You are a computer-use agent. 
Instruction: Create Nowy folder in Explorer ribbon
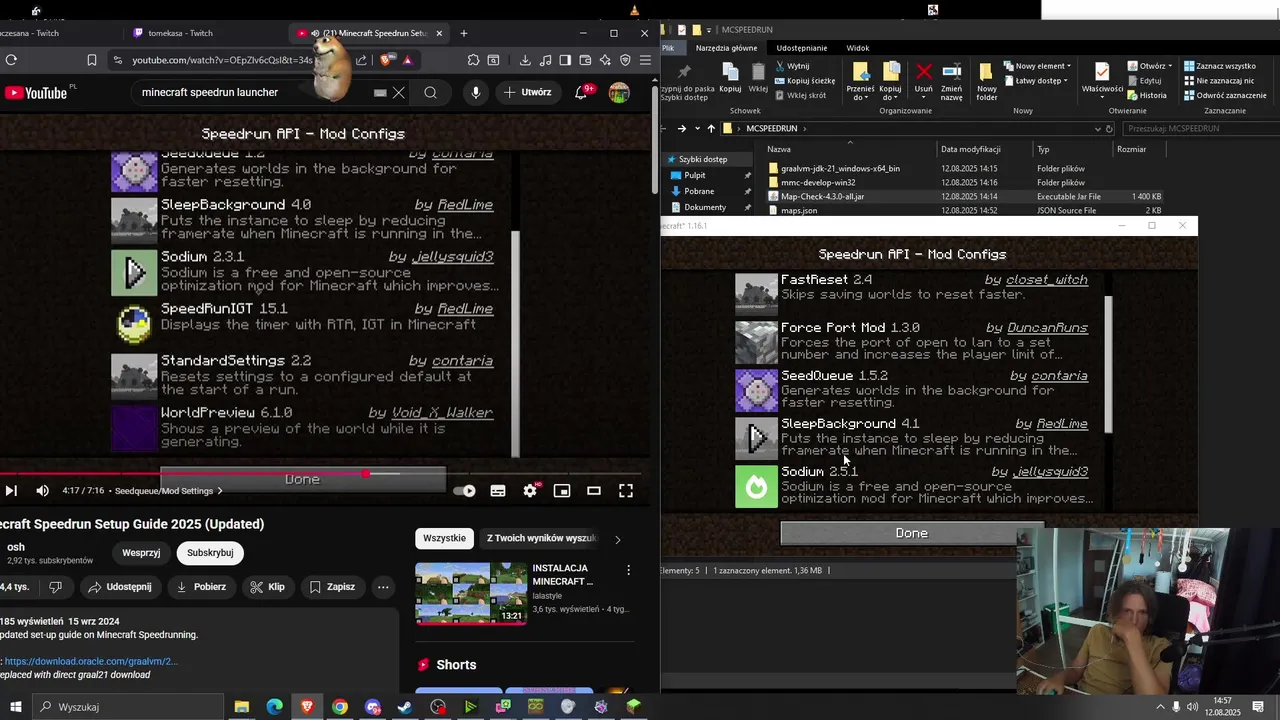pyautogui.click(x=987, y=81)
